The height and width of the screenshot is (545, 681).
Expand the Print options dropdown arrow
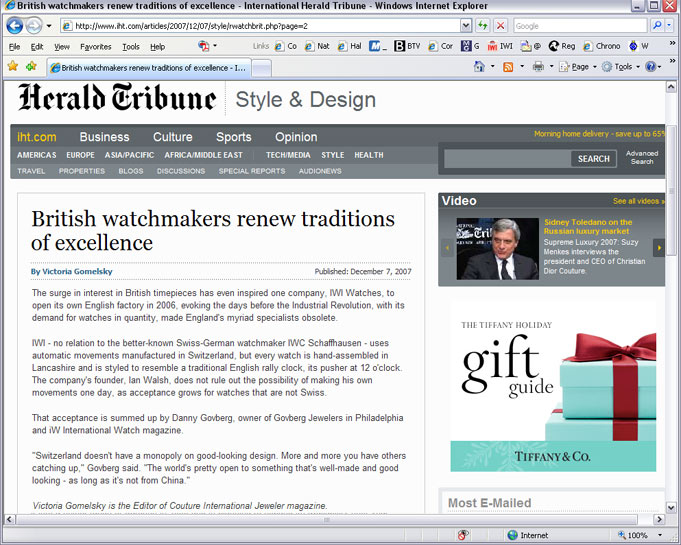tap(552, 67)
